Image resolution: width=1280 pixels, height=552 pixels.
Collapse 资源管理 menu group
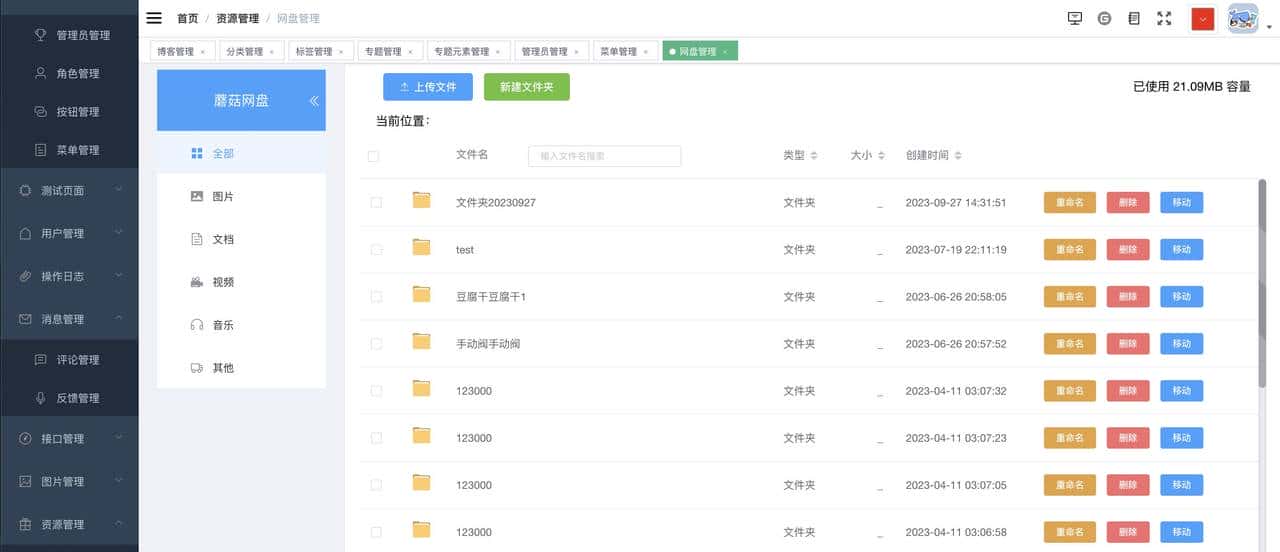tap(69, 524)
